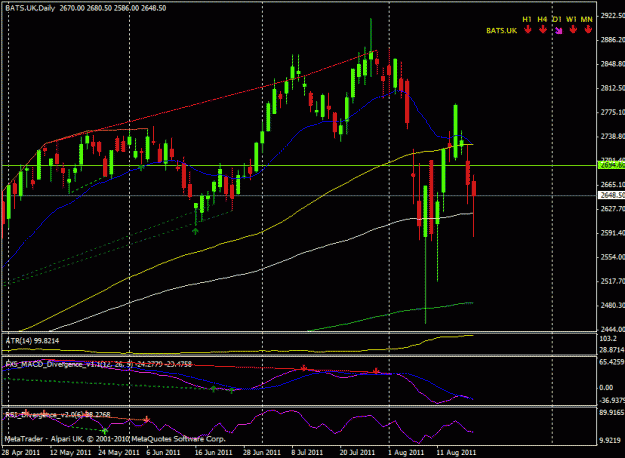This screenshot has height=458, width=625.
Task: Click the 20 Jul 2011 date label
Action: [x=357, y=452]
